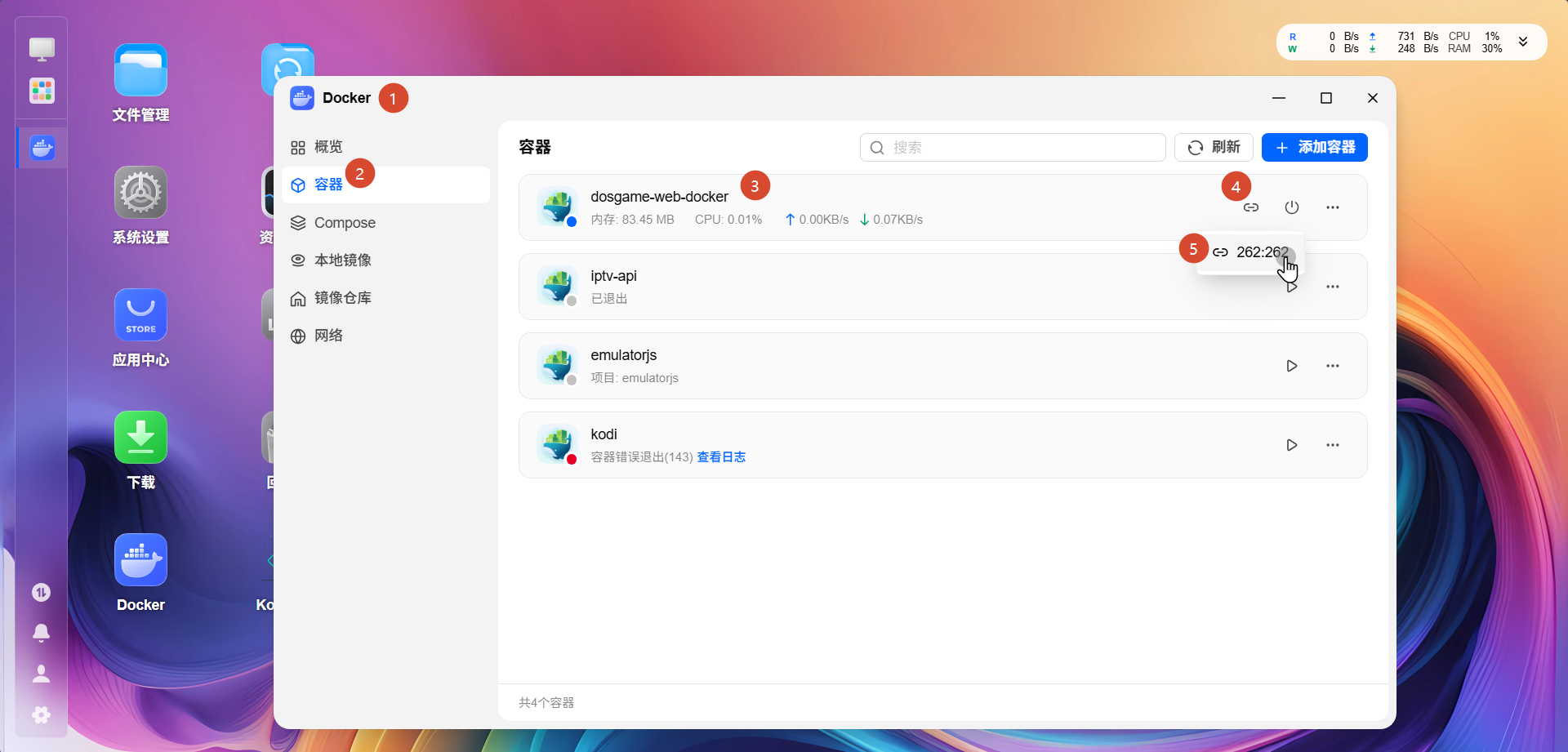Click the iptv-api container icon
Image resolution: width=1568 pixels, height=752 pixels.
coord(557,287)
